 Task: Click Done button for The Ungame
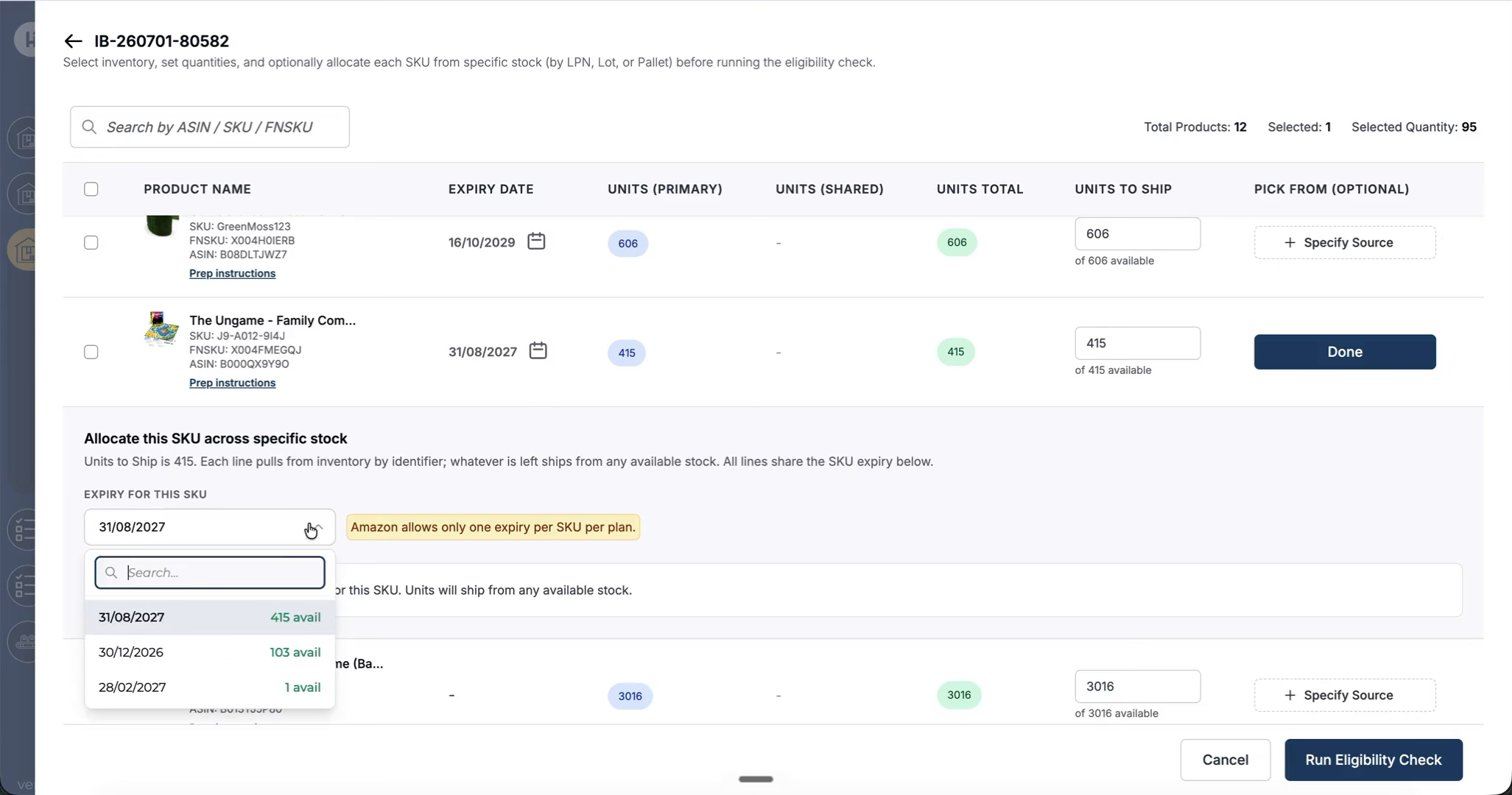pos(1345,352)
